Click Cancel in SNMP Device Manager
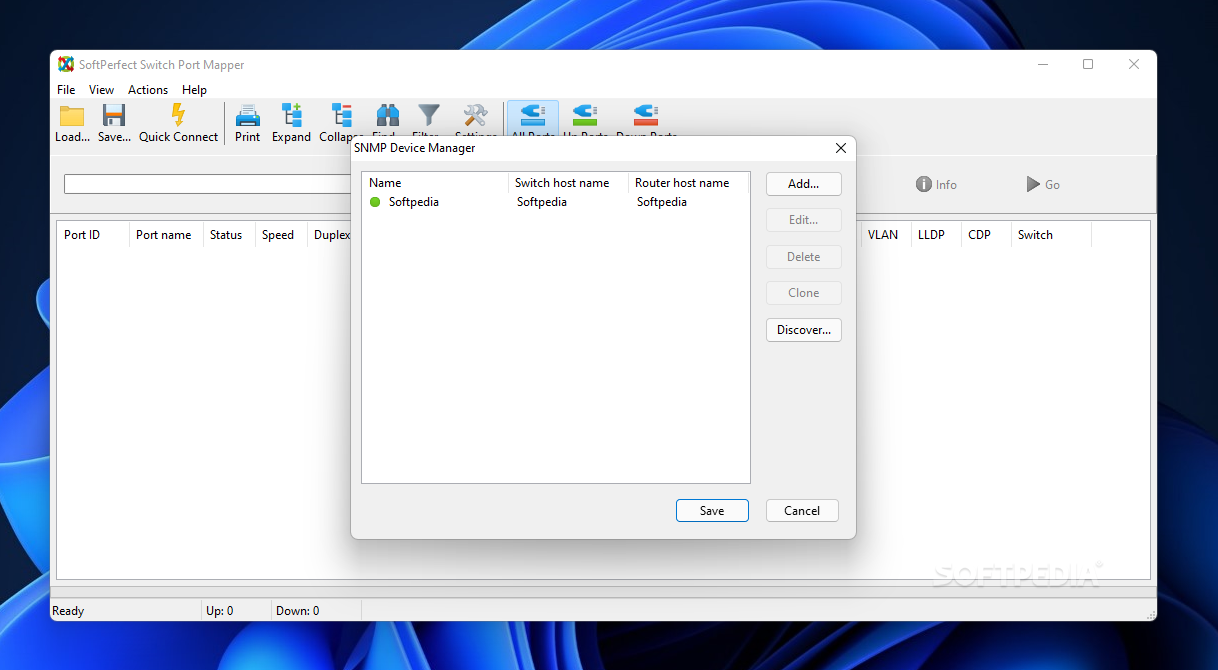1218x670 pixels. click(x=802, y=510)
